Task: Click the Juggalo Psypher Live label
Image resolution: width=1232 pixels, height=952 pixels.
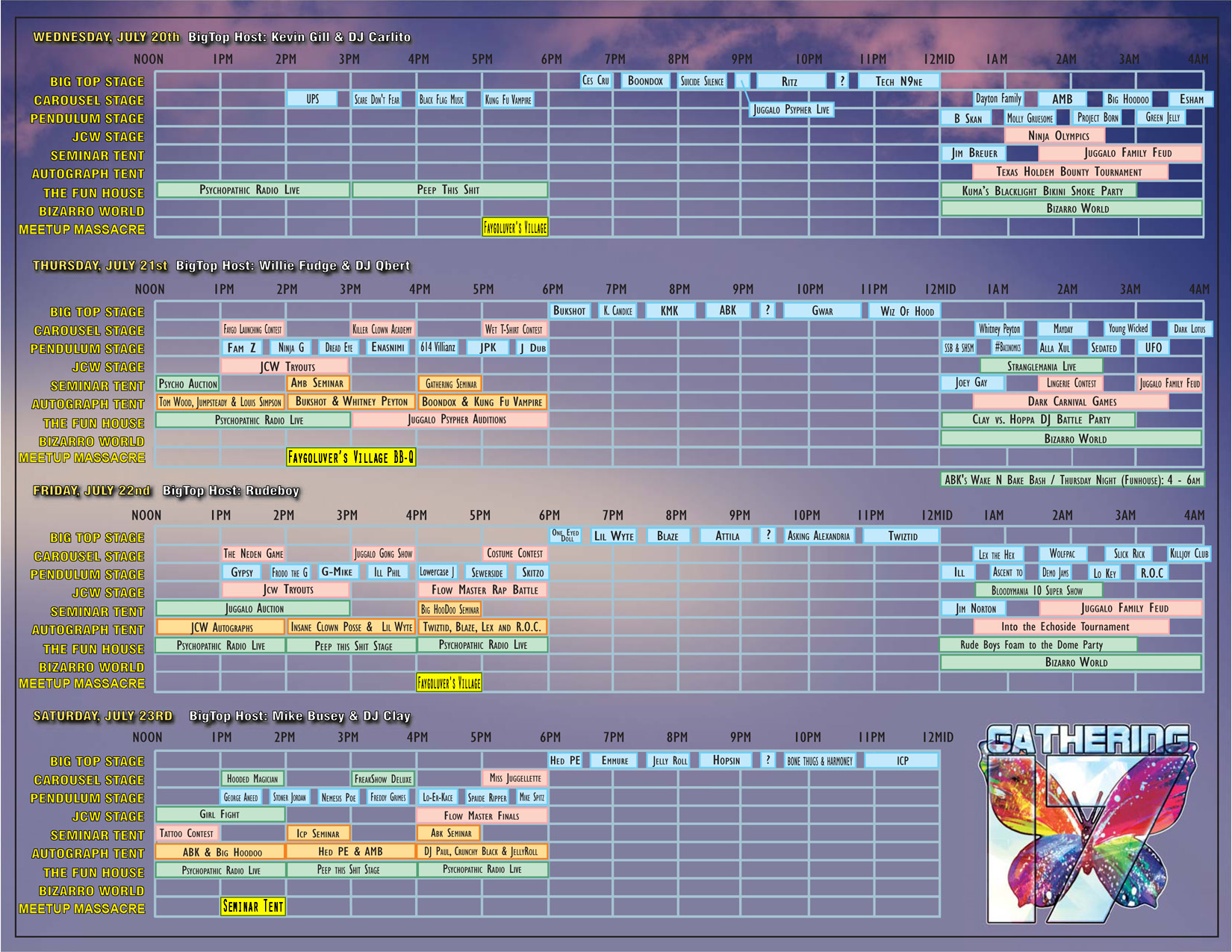Action: pyautogui.click(x=791, y=109)
